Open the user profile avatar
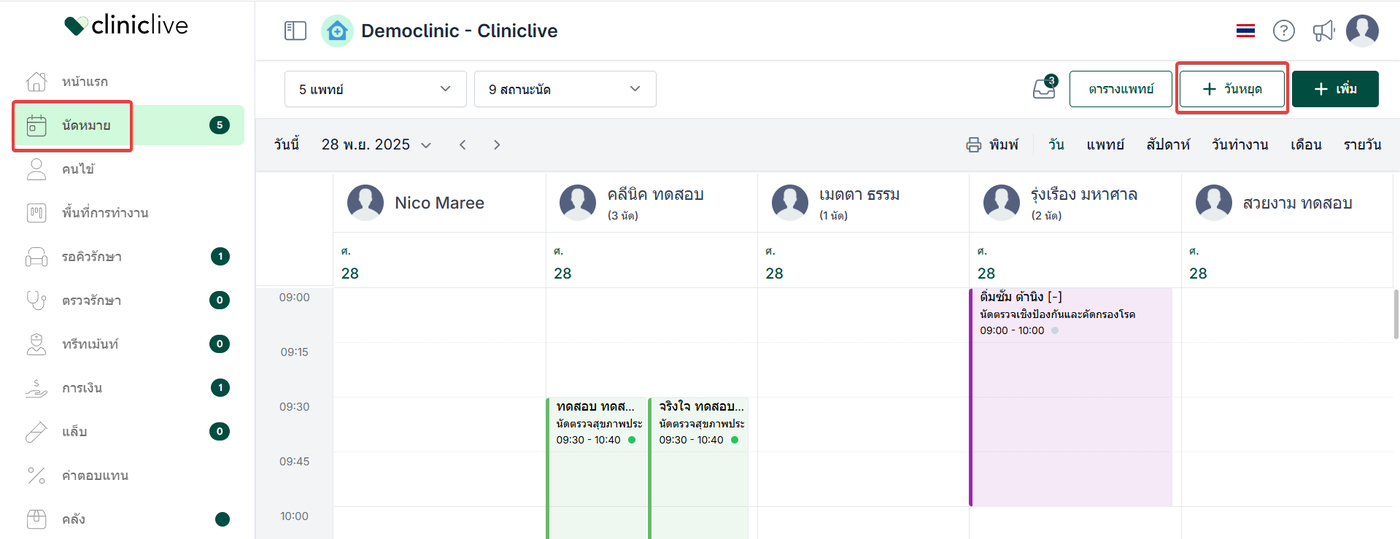This screenshot has height=539, width=1400. (1362, 31)
